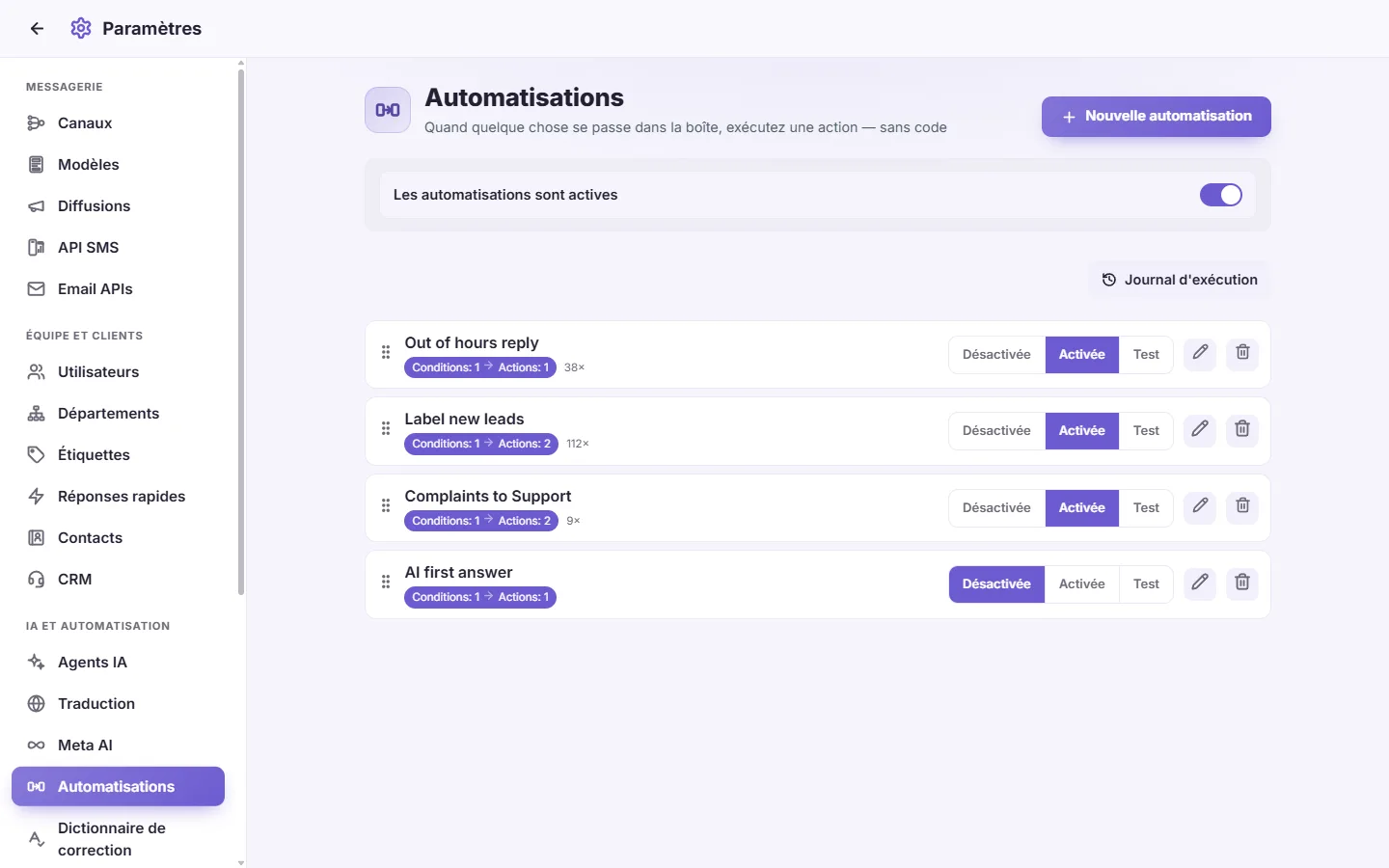Go back with the arrow icon
The height and width of the screenshot is (868, 1389).
point(37,29)
